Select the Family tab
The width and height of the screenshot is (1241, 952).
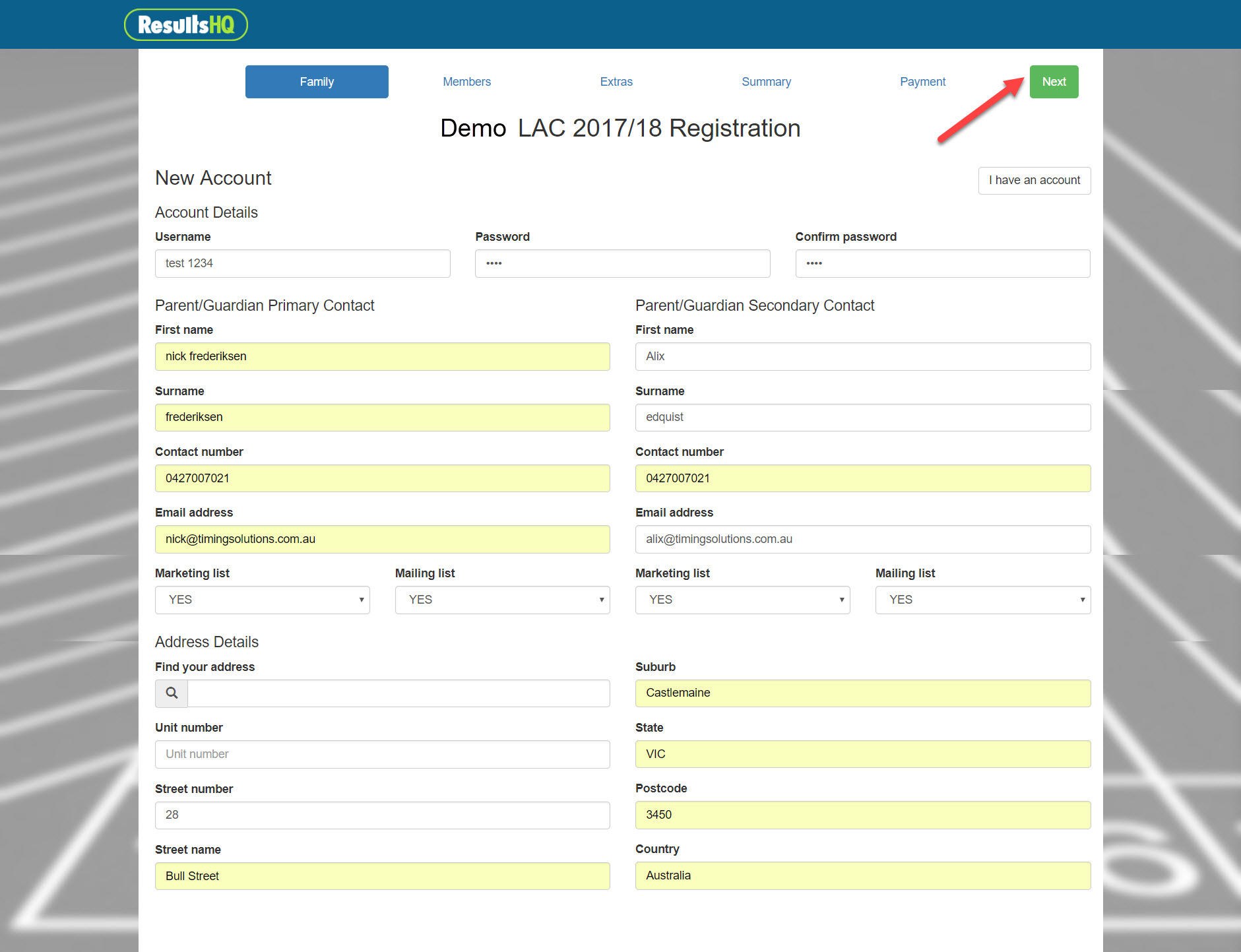[x=317, y=82]
